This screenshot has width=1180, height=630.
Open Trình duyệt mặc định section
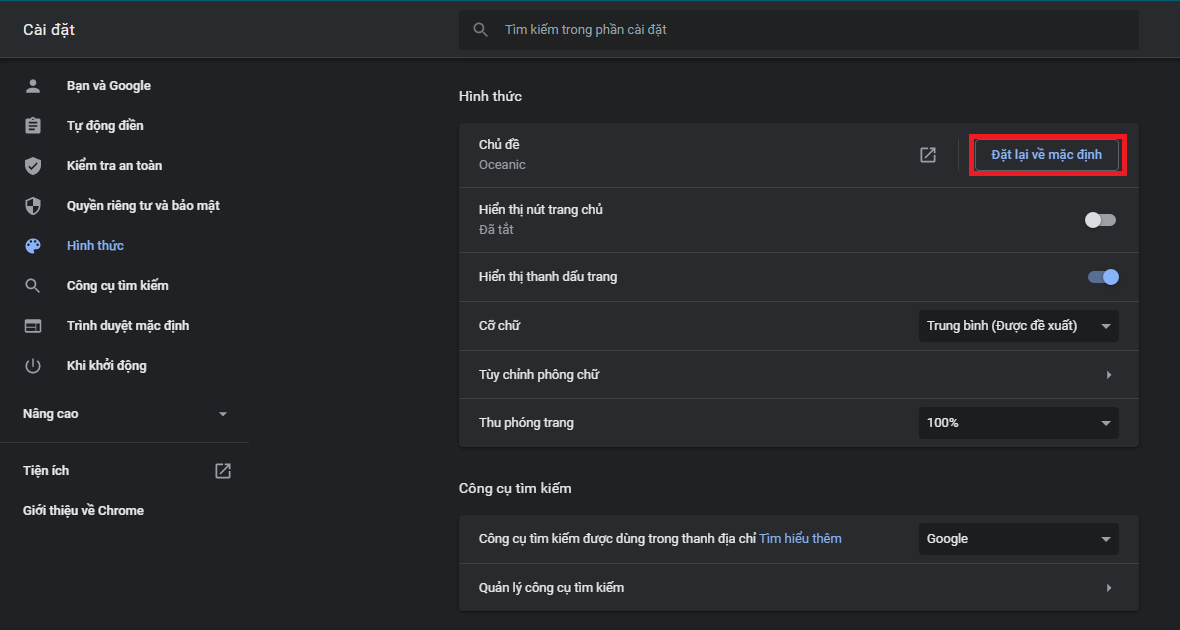(128, 326)
